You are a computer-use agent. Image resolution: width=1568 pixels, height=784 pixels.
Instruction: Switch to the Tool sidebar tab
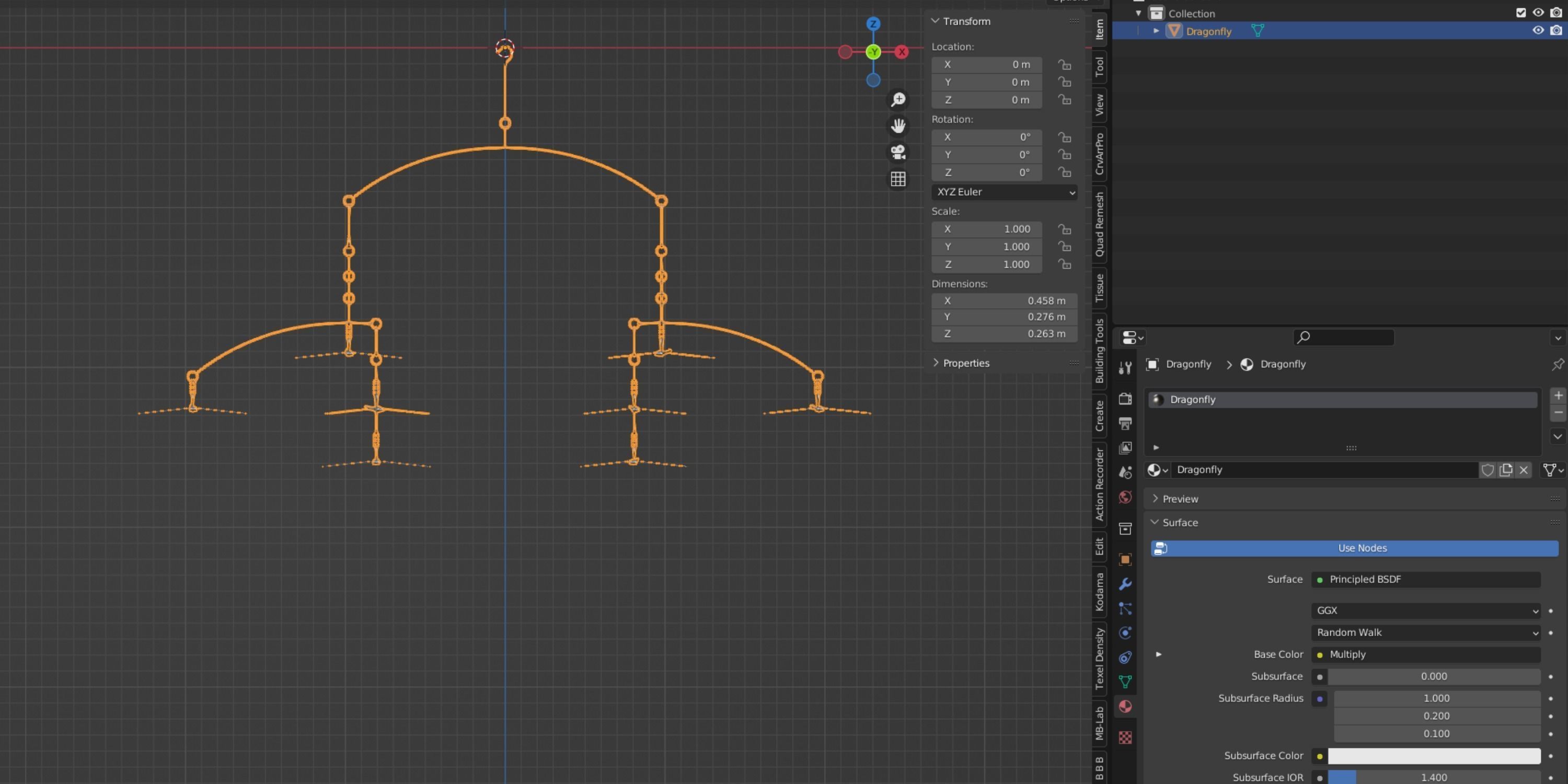pyautogui.click(x=1099, y=66)
